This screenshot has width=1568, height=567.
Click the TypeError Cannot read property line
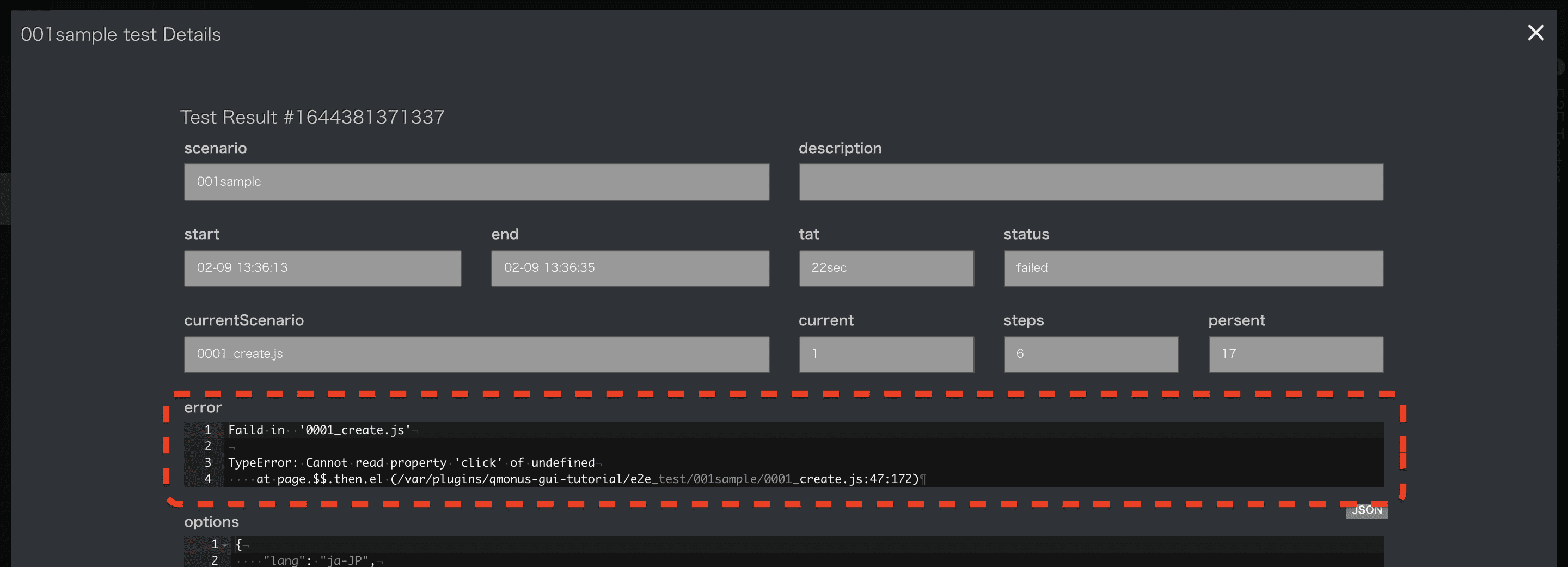tap(412, 463)
